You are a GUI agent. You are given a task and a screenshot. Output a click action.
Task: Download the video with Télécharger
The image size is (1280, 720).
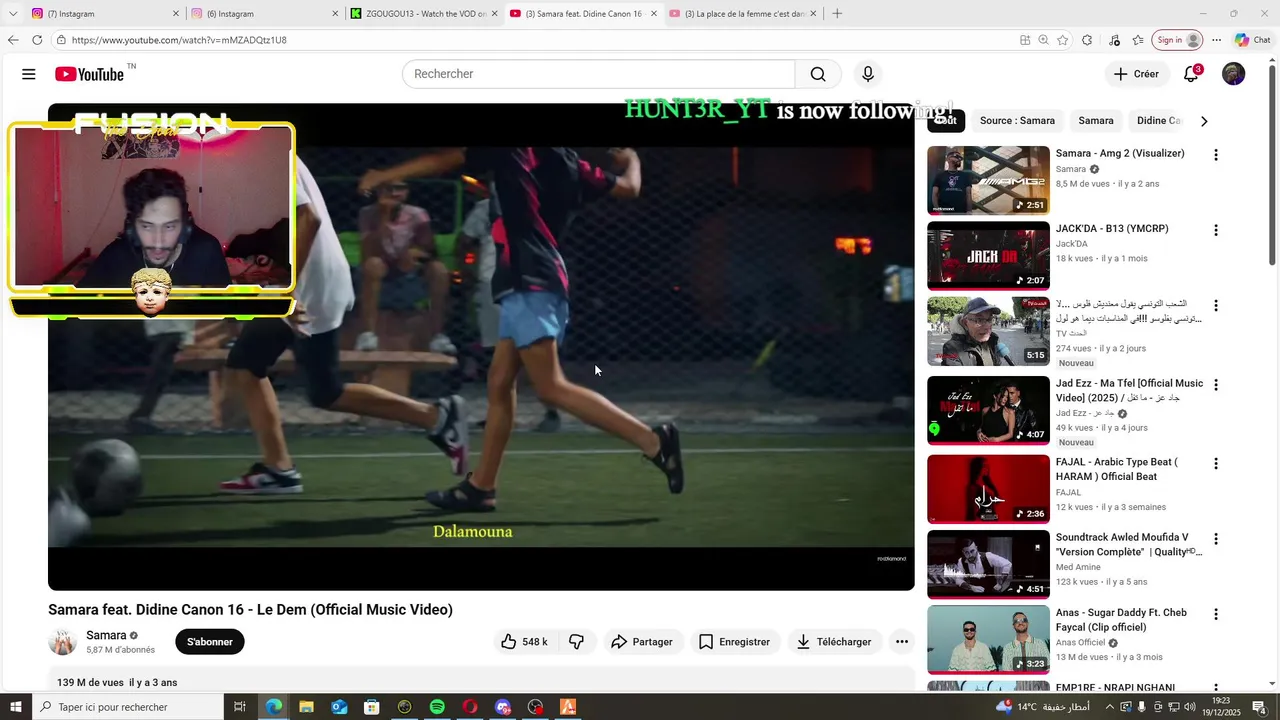coord(834,642)
